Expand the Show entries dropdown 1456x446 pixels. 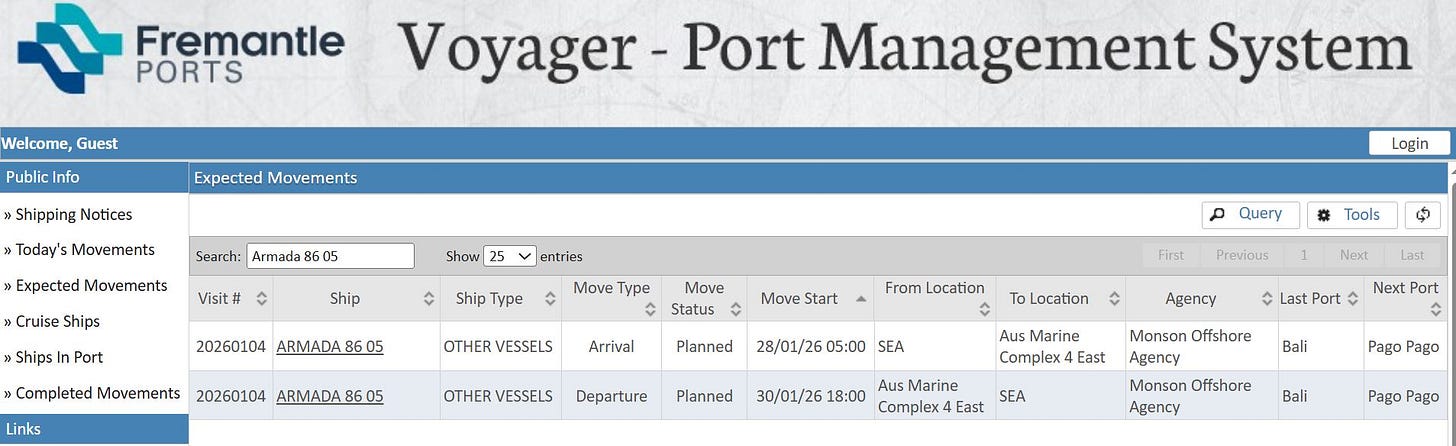point(510,256)
